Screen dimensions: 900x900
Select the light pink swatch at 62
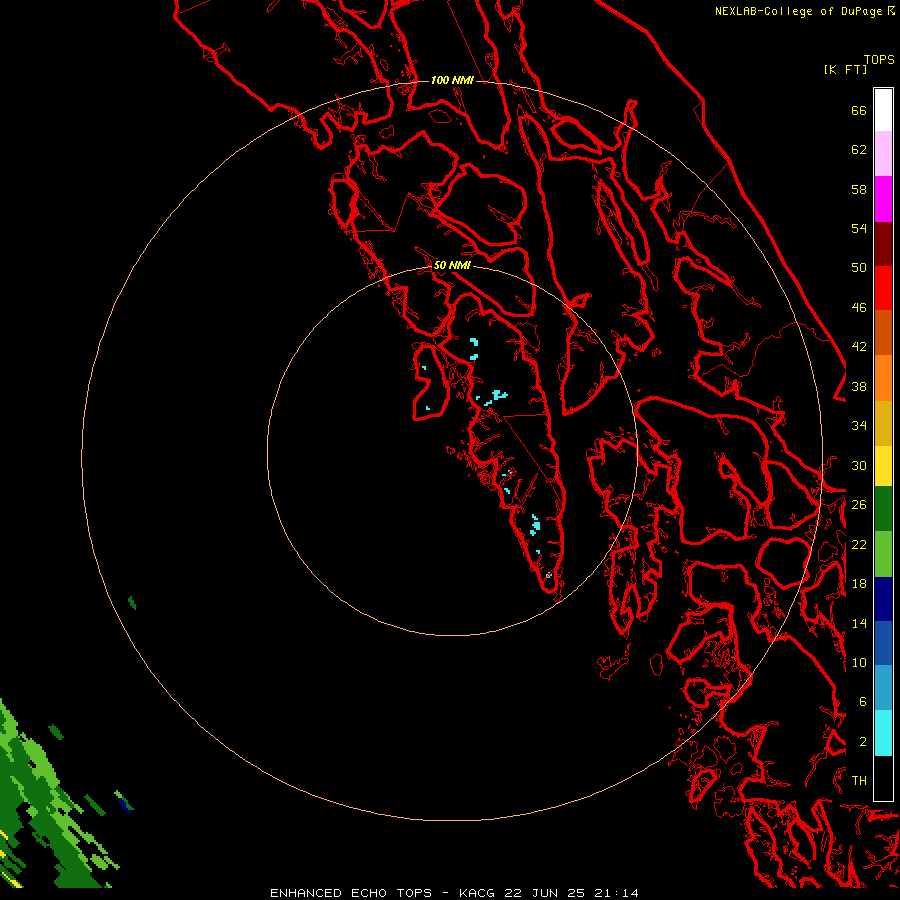pyautogui.click(x=883, y=153)
